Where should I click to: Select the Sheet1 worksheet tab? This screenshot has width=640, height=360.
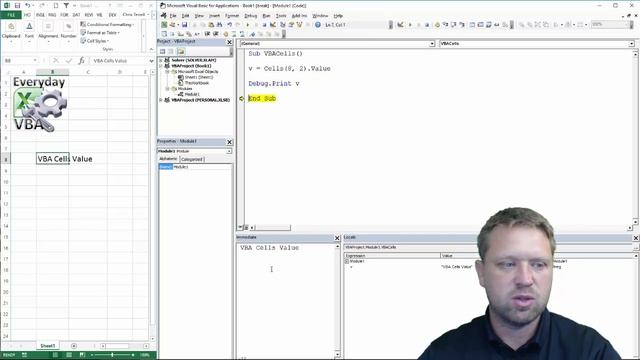click(x=48, y=346)
